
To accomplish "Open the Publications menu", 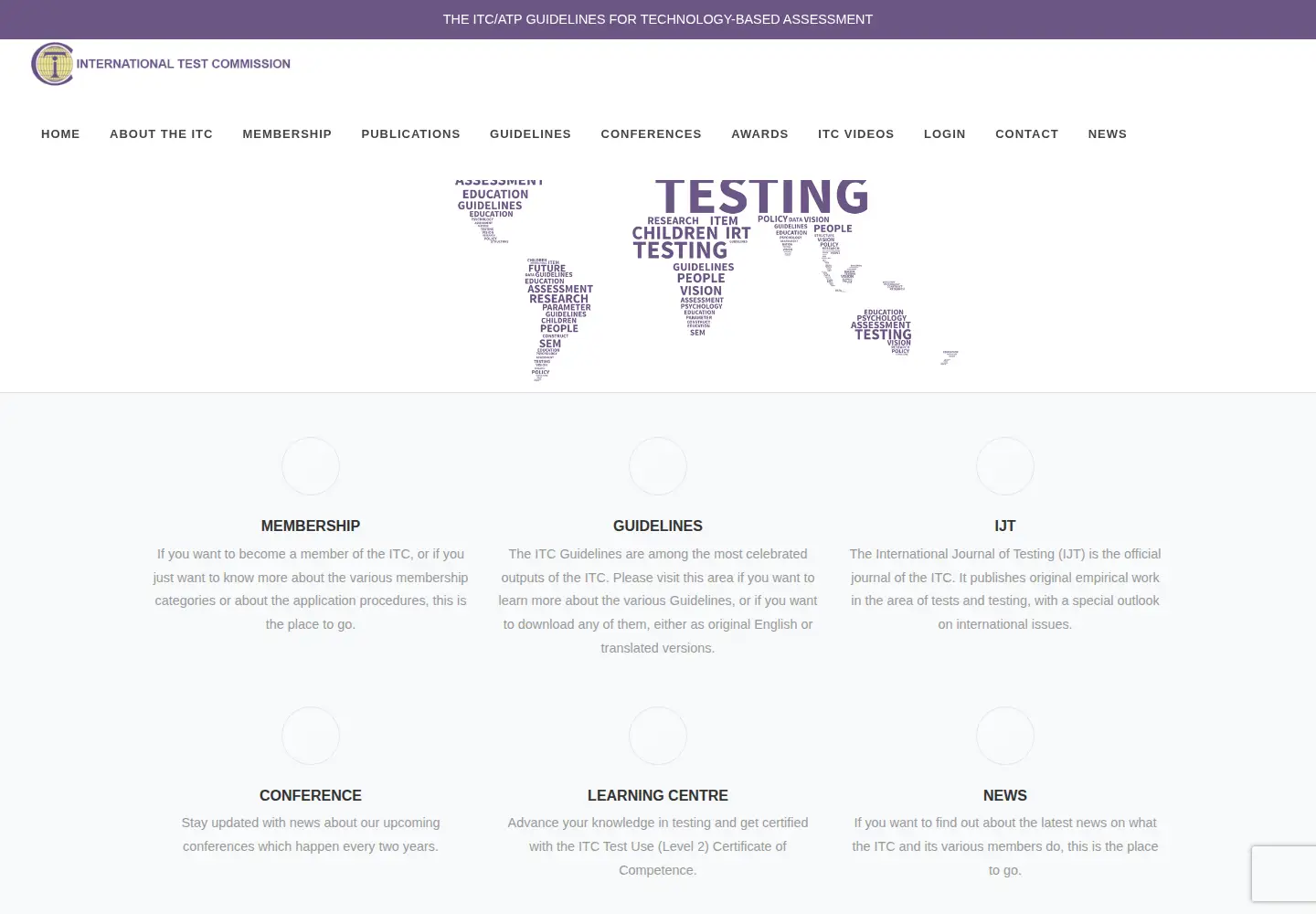I will [410, 133].
